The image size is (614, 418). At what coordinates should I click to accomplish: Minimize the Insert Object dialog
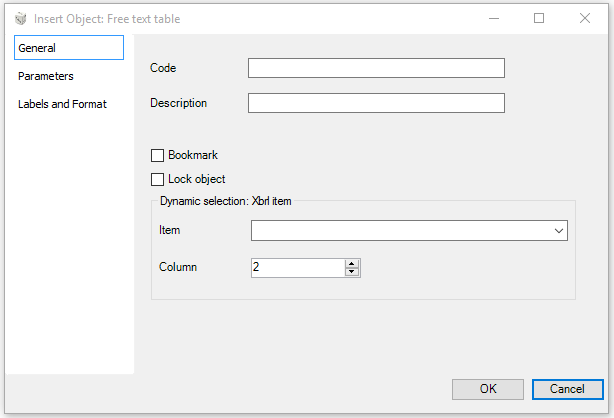coord(494,18)
